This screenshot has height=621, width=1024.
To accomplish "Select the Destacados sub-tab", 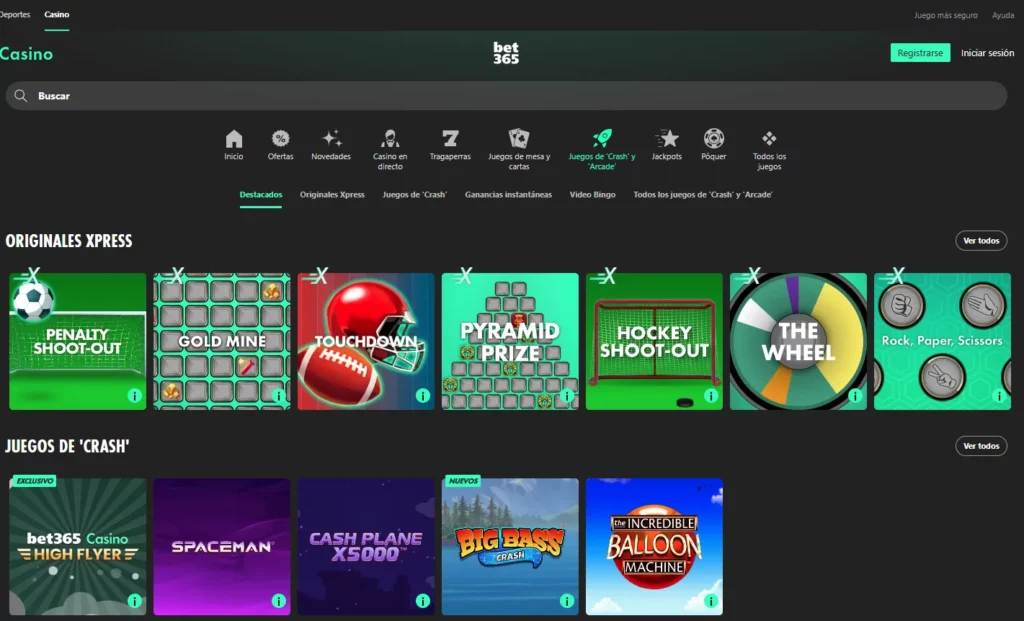I will click(261, 195).
